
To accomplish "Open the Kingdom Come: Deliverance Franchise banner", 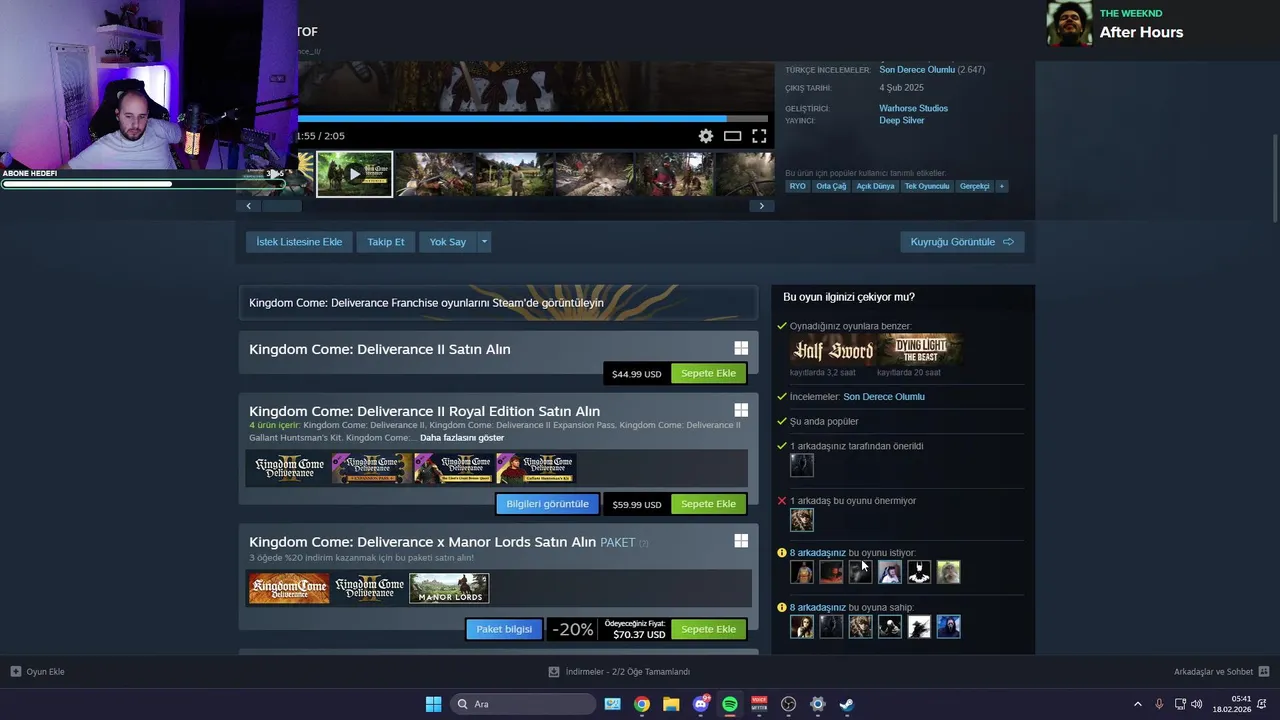I will point(498,302).
